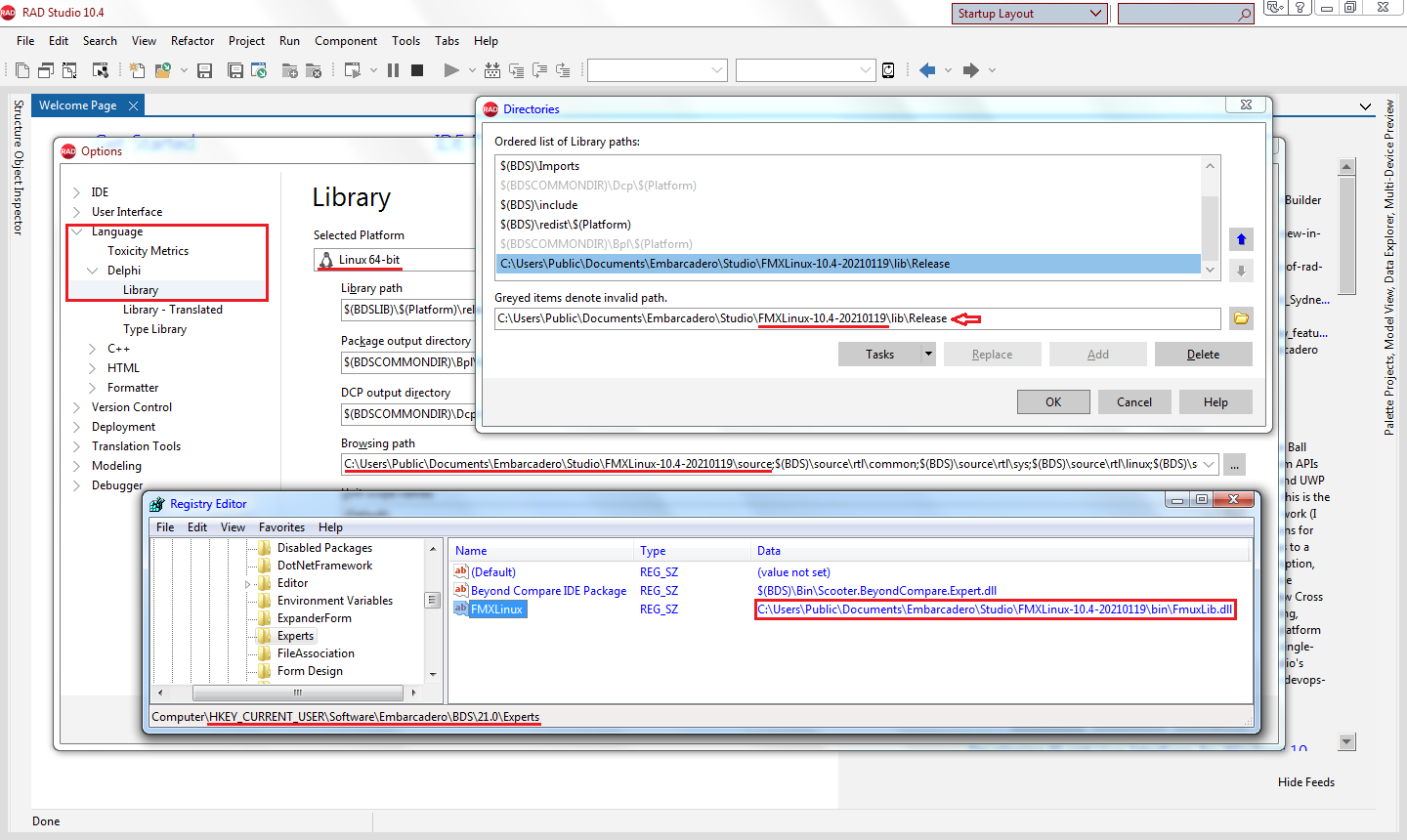Expand the IDE node in Options tree
This screenshot has height=840, width=1407.
(x=76, y=192)
